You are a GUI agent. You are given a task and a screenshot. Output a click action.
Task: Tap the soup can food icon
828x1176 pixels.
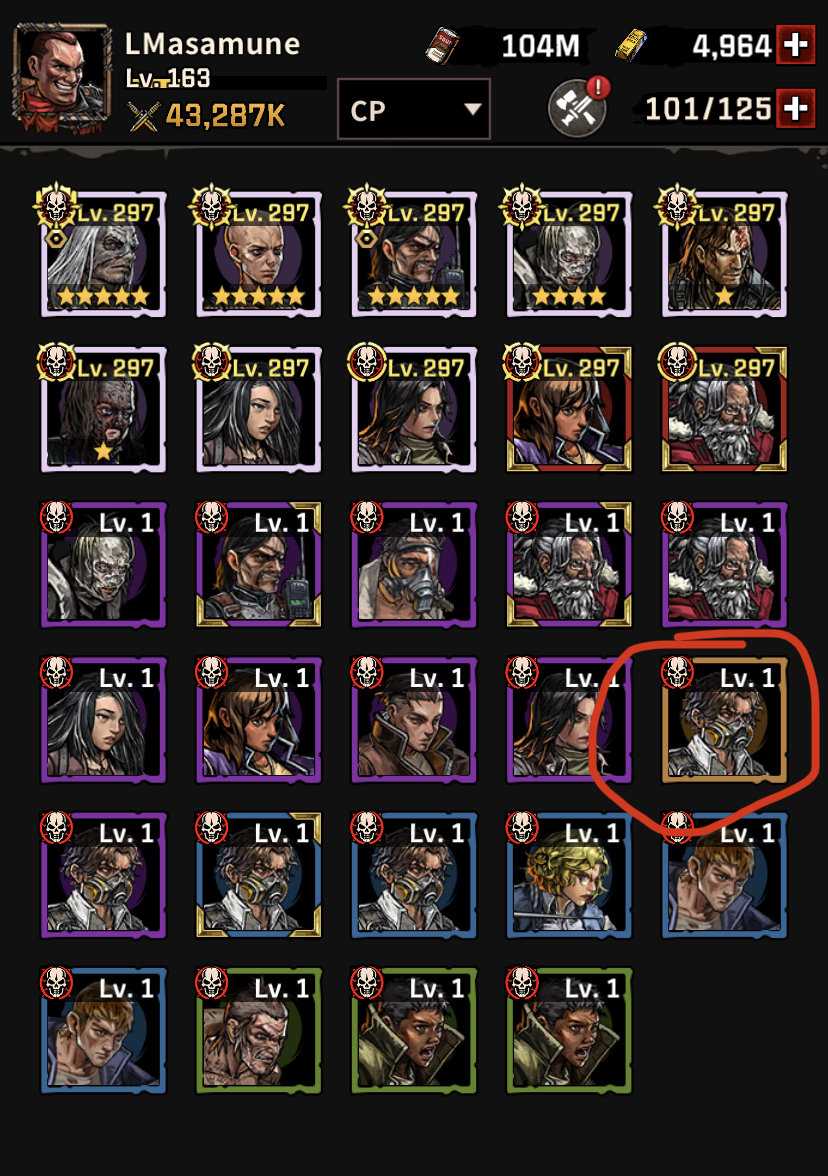coord(444,46)
